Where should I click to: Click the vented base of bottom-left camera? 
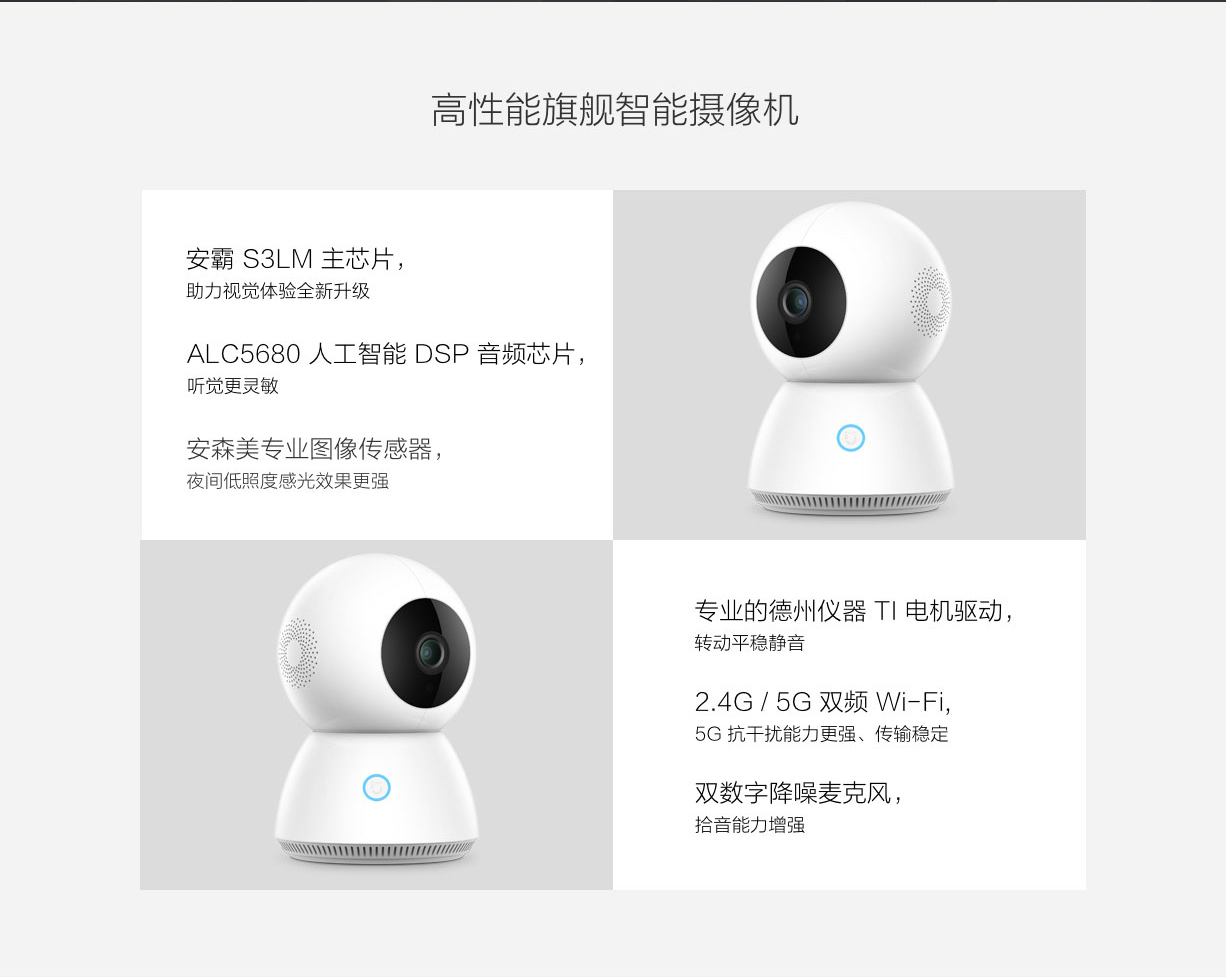tap(377, 851)
